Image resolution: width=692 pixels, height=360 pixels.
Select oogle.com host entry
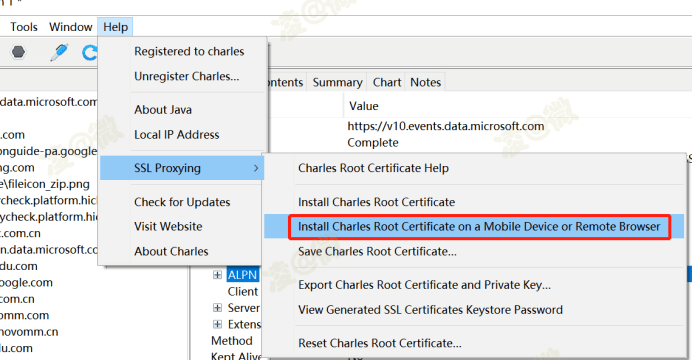[x=26, y=282]
